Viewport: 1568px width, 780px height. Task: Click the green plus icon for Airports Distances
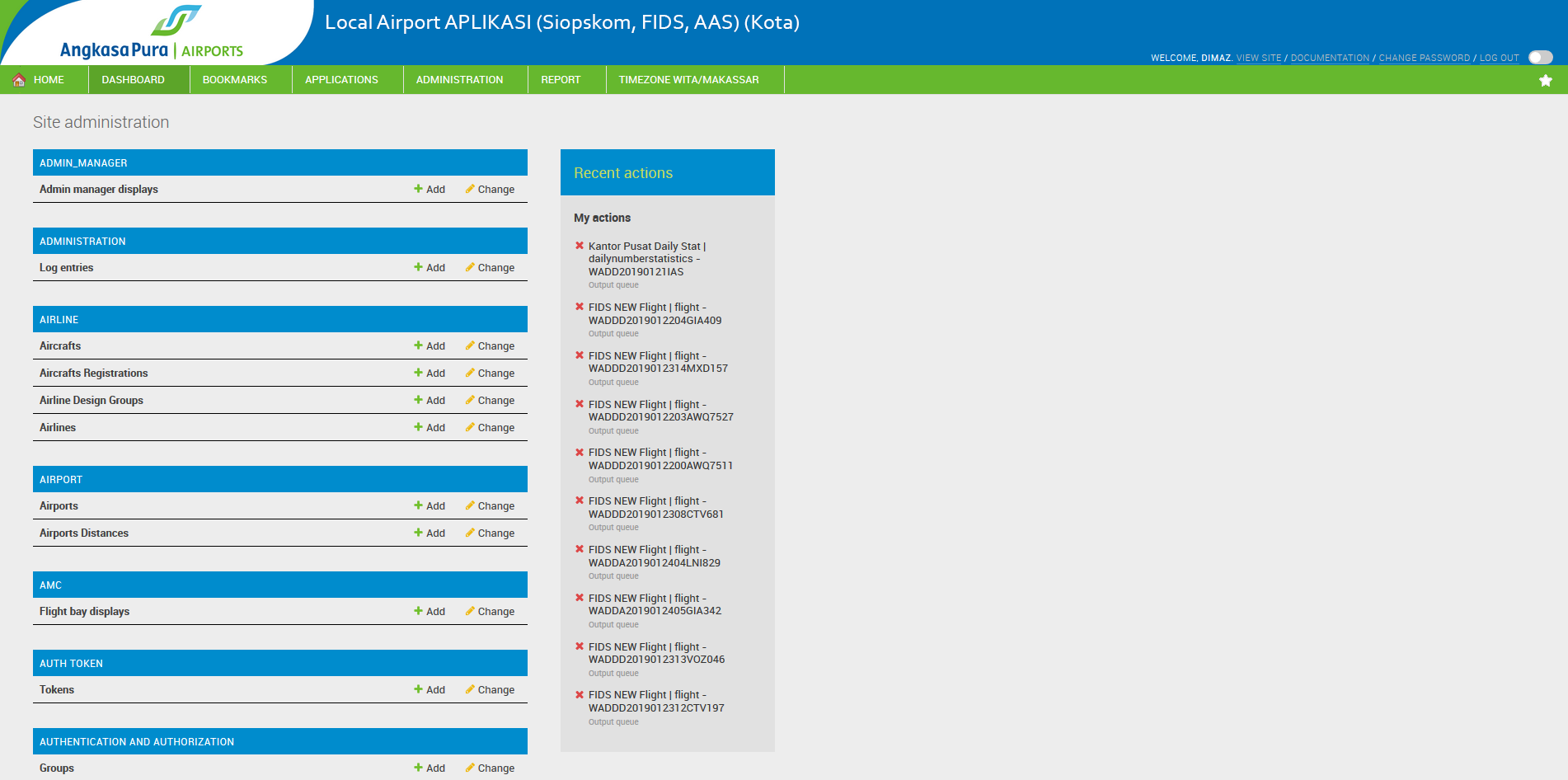pyautogui.click(x=418, y=533)
